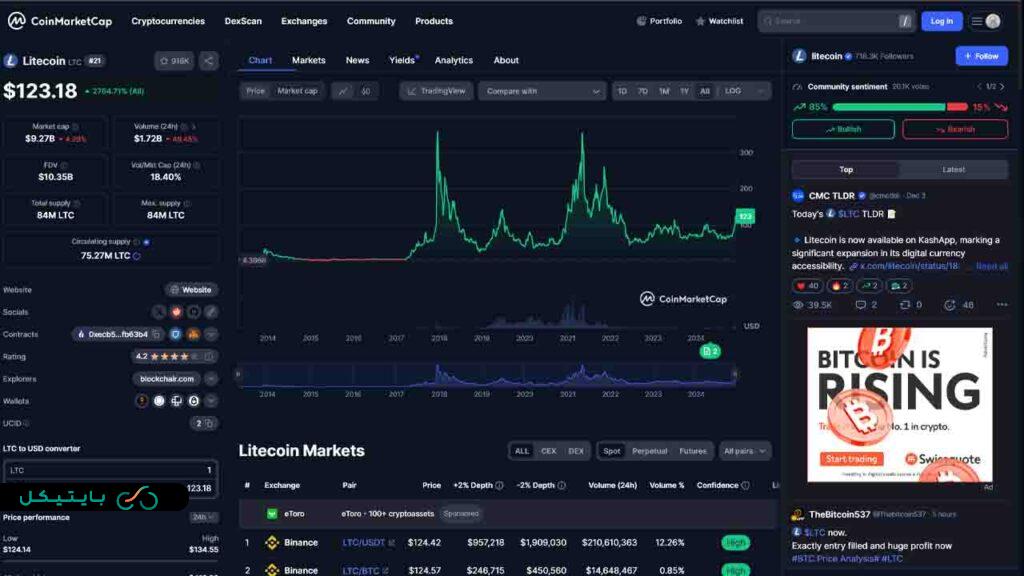The height and width of the screenshot is (576, 1024).
Task: Expand the Compare with dropdown
Action: coord(541,91)
